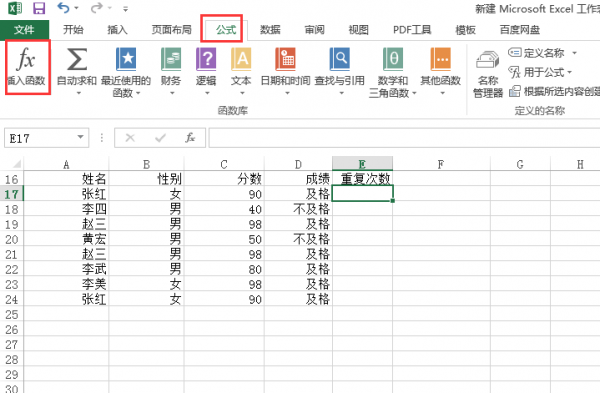Click Create from Selection (根据所选内容创建)

coord(554,91)
